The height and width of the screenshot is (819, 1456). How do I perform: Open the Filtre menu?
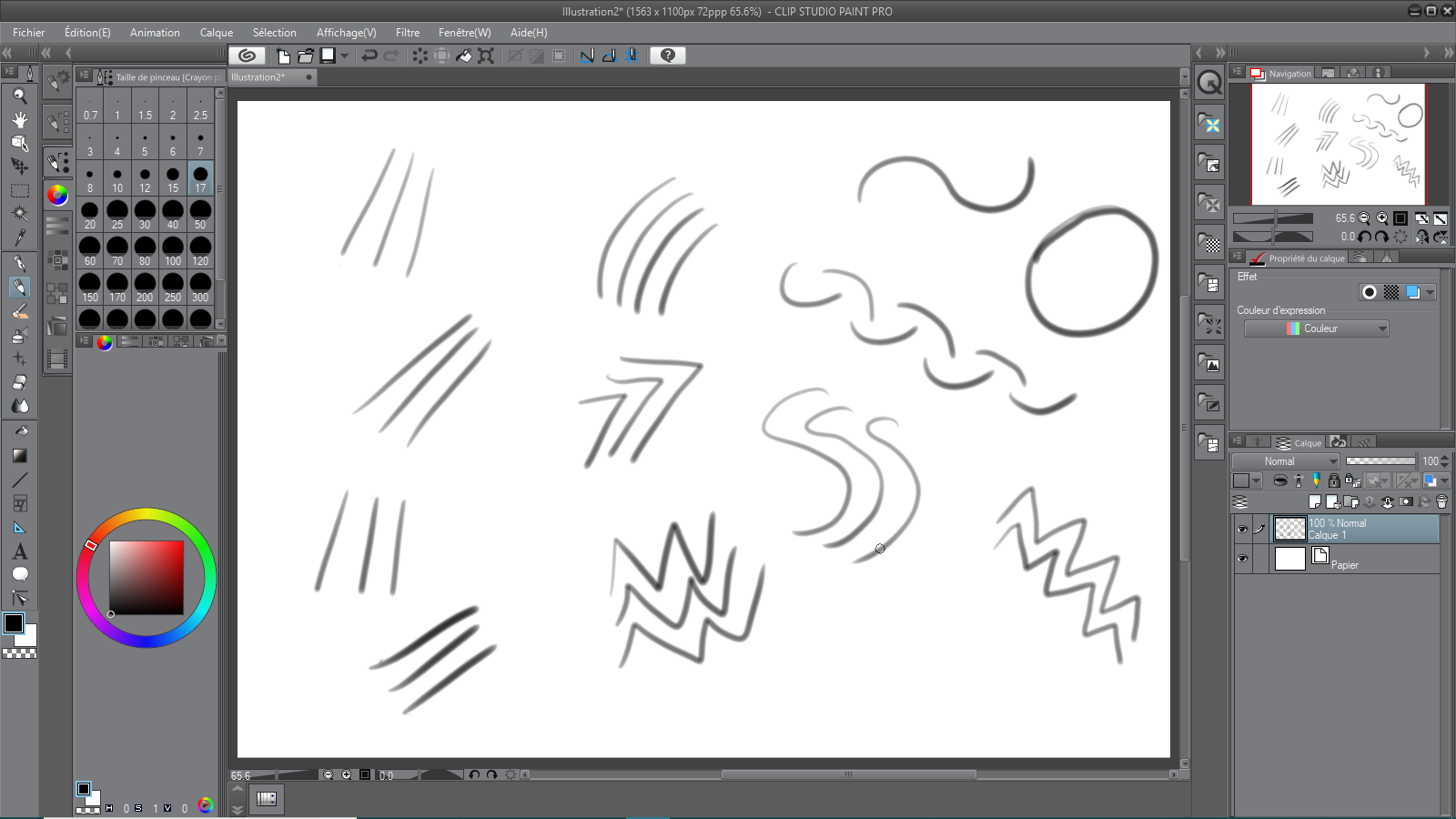407,33
